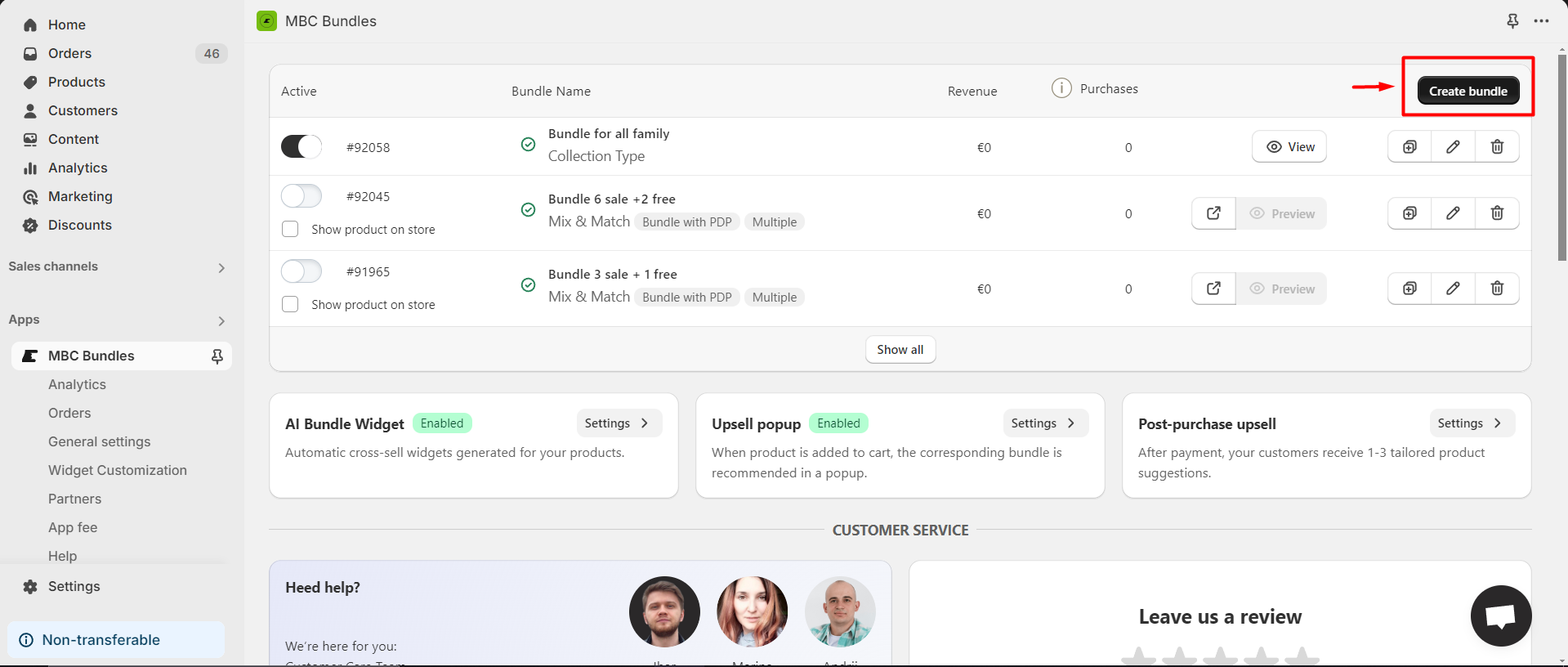Click the first support team member photo

(x=664, y=611)
